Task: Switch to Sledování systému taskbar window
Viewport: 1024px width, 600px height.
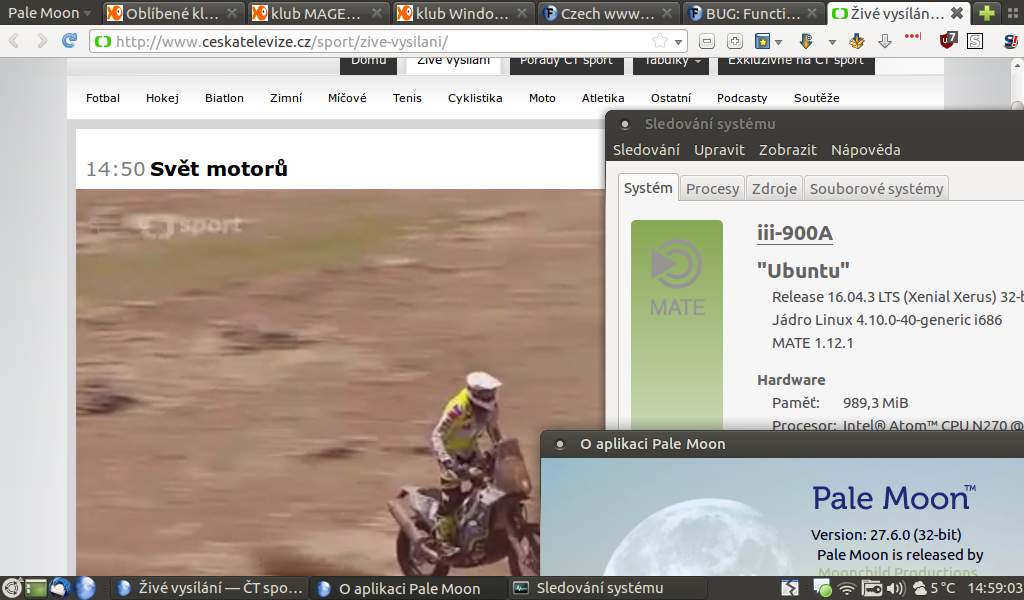Action: 607,588
